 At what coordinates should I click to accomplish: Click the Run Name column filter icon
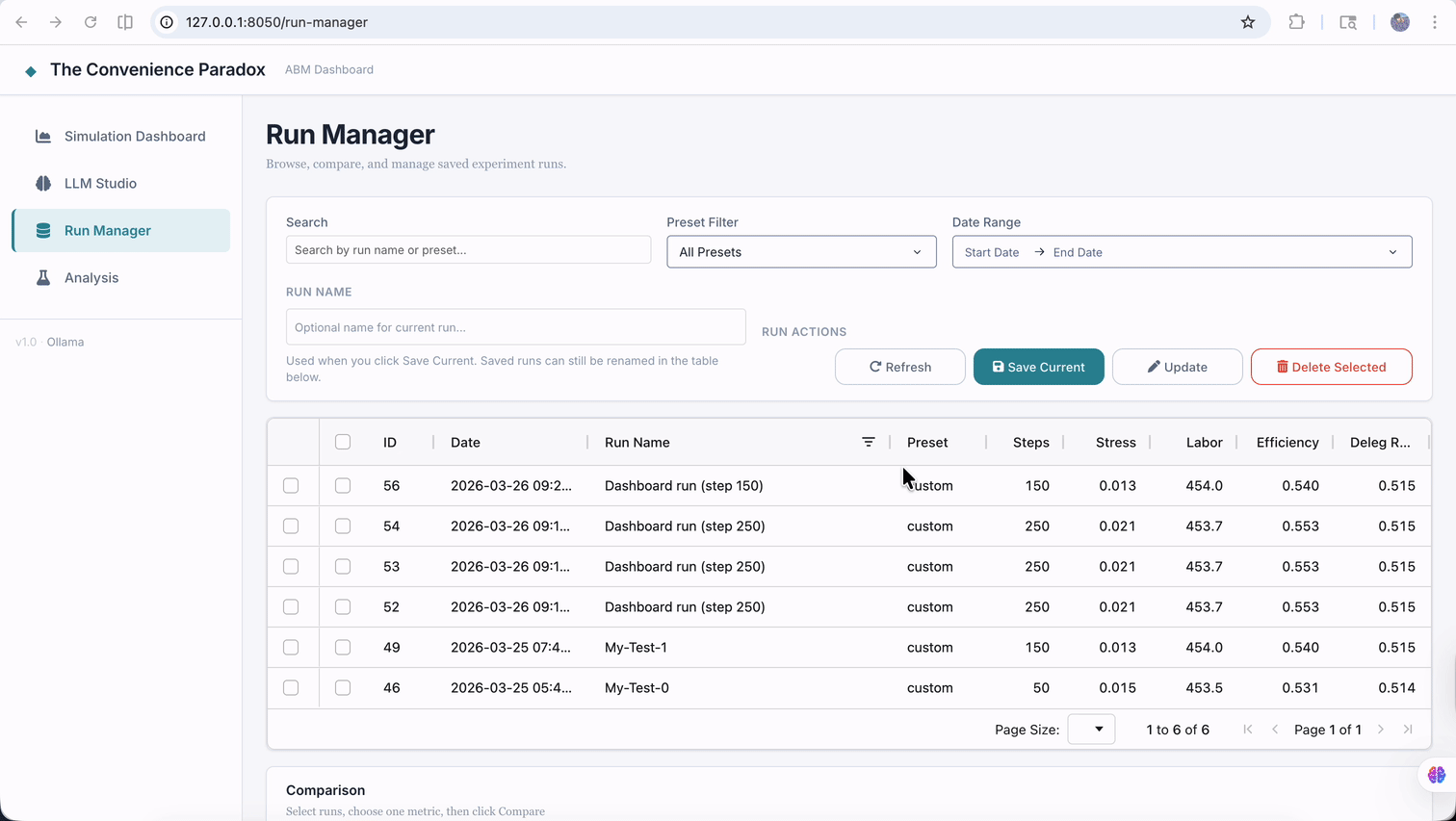pos(869,442)
